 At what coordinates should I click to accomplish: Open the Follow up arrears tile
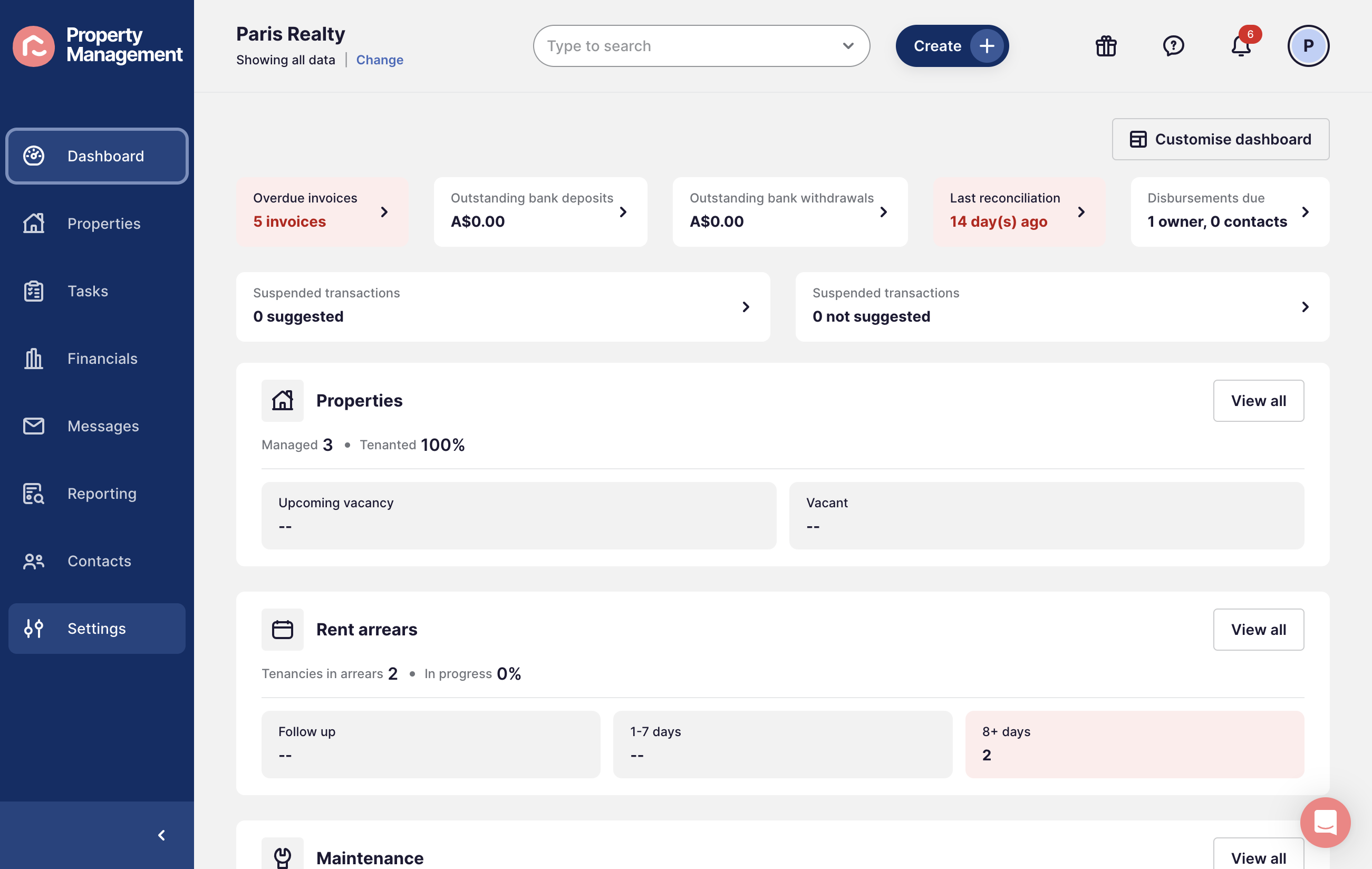[x=431, y=744]
